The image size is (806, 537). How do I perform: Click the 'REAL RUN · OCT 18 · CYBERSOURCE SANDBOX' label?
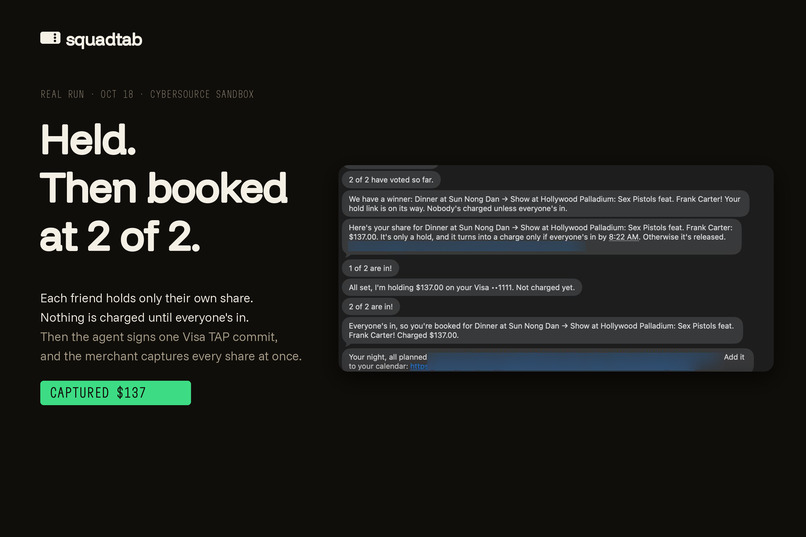[x=147, y=94]
